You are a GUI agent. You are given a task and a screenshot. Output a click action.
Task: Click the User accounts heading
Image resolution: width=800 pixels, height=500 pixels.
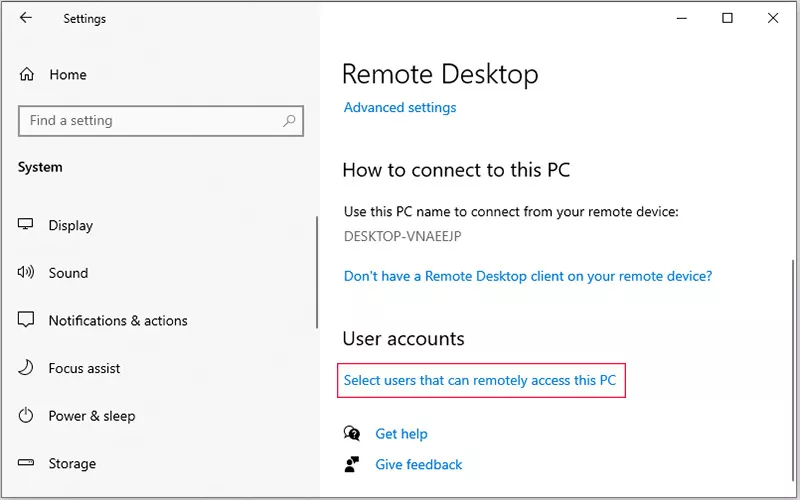coord(404,339)
